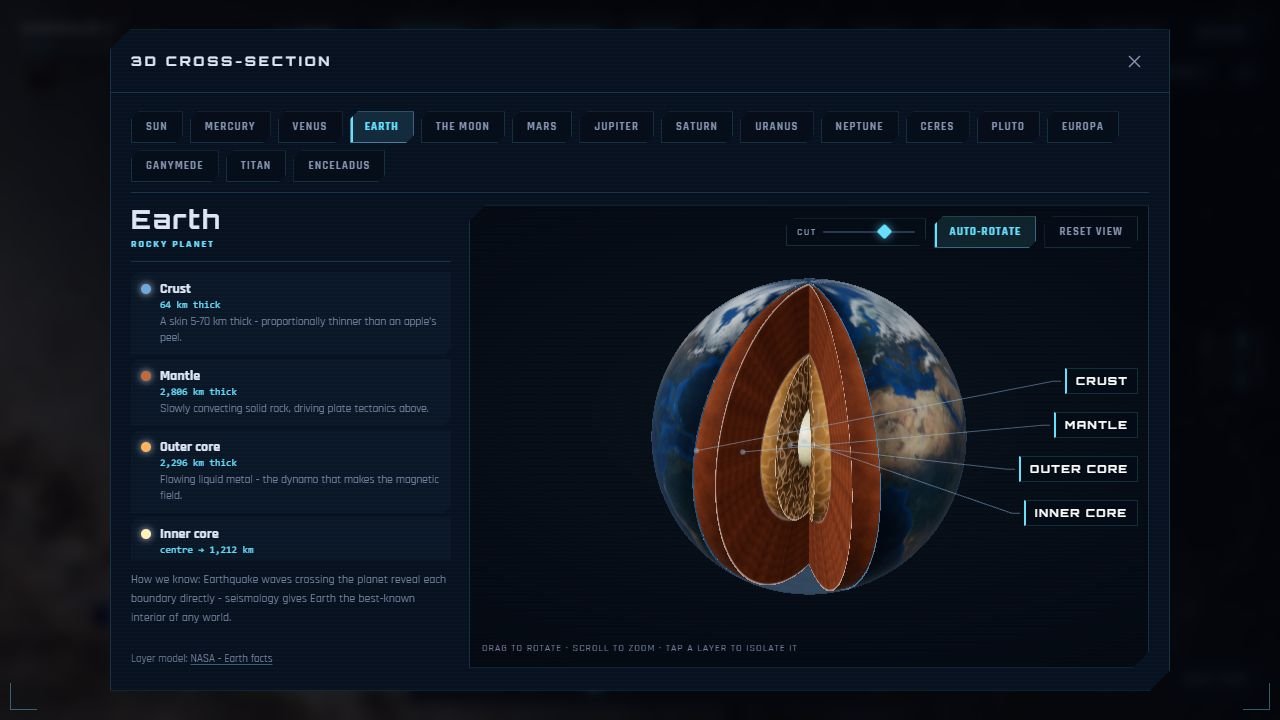Image resolution: width=1280 pixels, height=720 pixels.
Task: Click the "64 km thick" value
Action: pyautogui.click(x=190, y=305)
